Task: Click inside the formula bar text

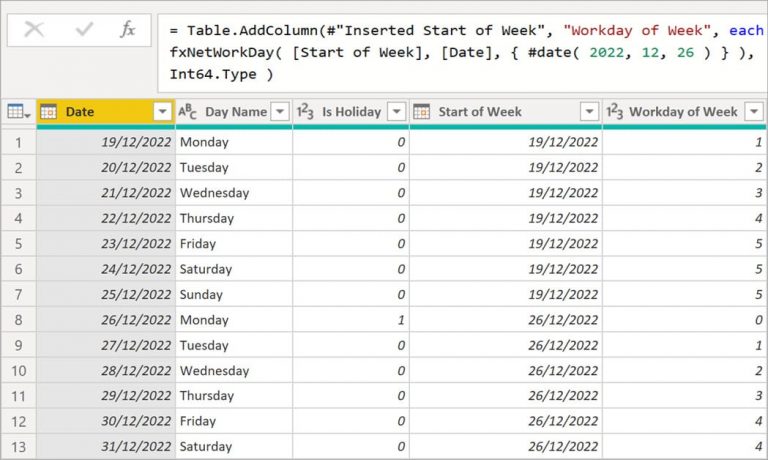Action: click(463, 52)
